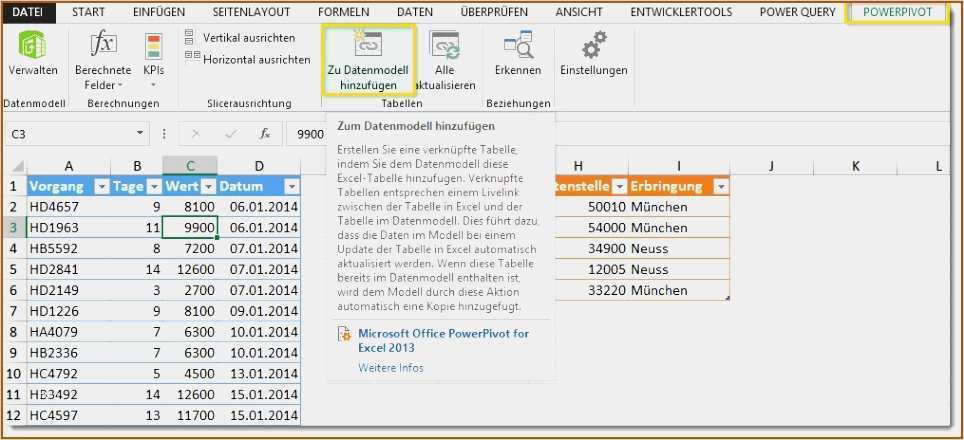
Task: Click the Weitere Infos link
Action: [391, 367]
